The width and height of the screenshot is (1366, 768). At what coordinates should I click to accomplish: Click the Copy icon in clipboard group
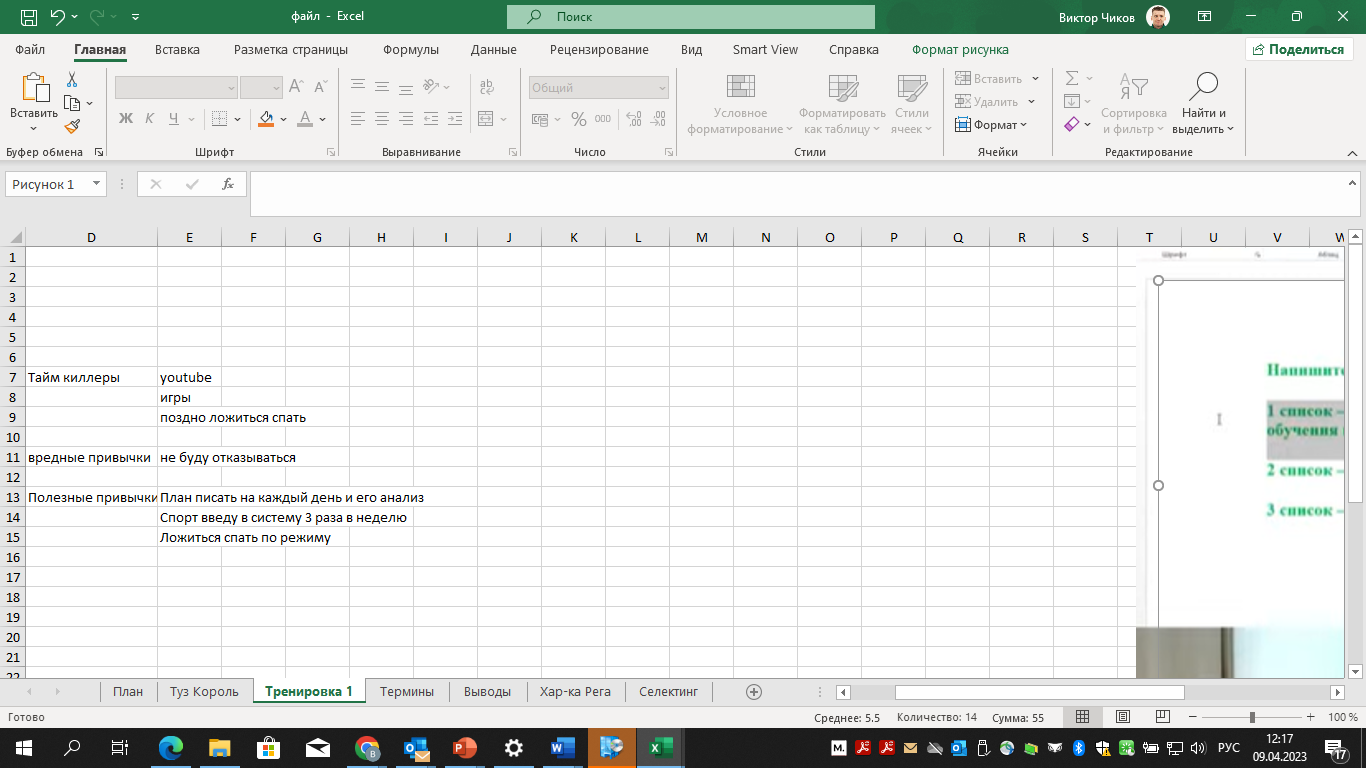tap(71, 103)
